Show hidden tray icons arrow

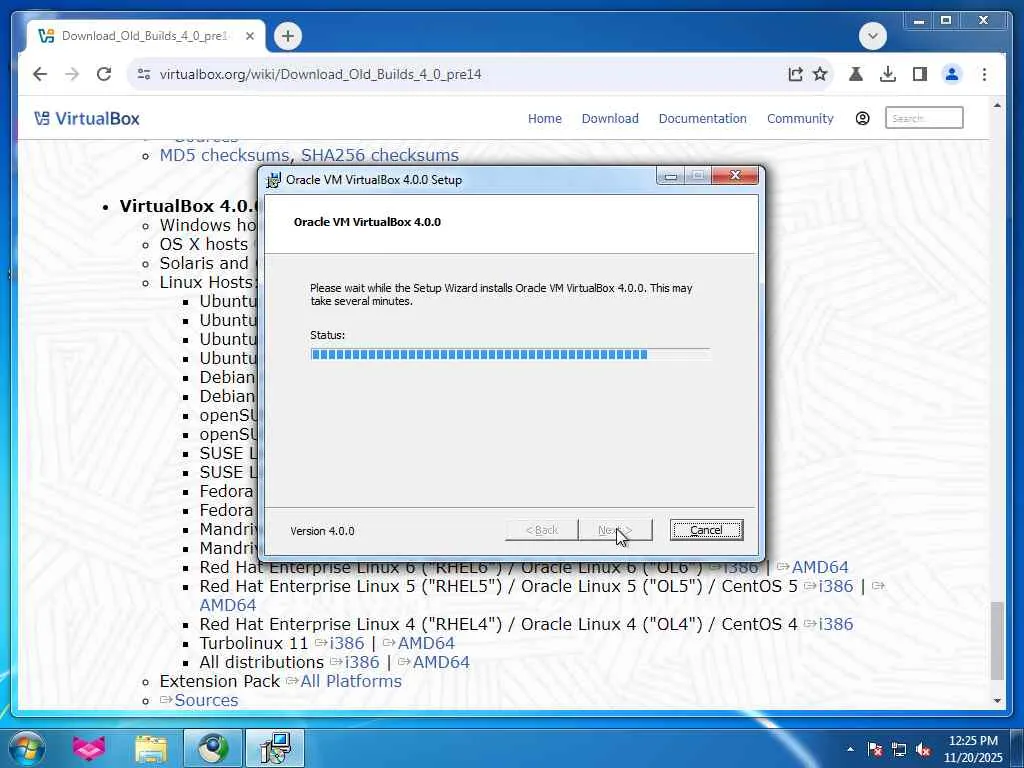pos(850,749)
